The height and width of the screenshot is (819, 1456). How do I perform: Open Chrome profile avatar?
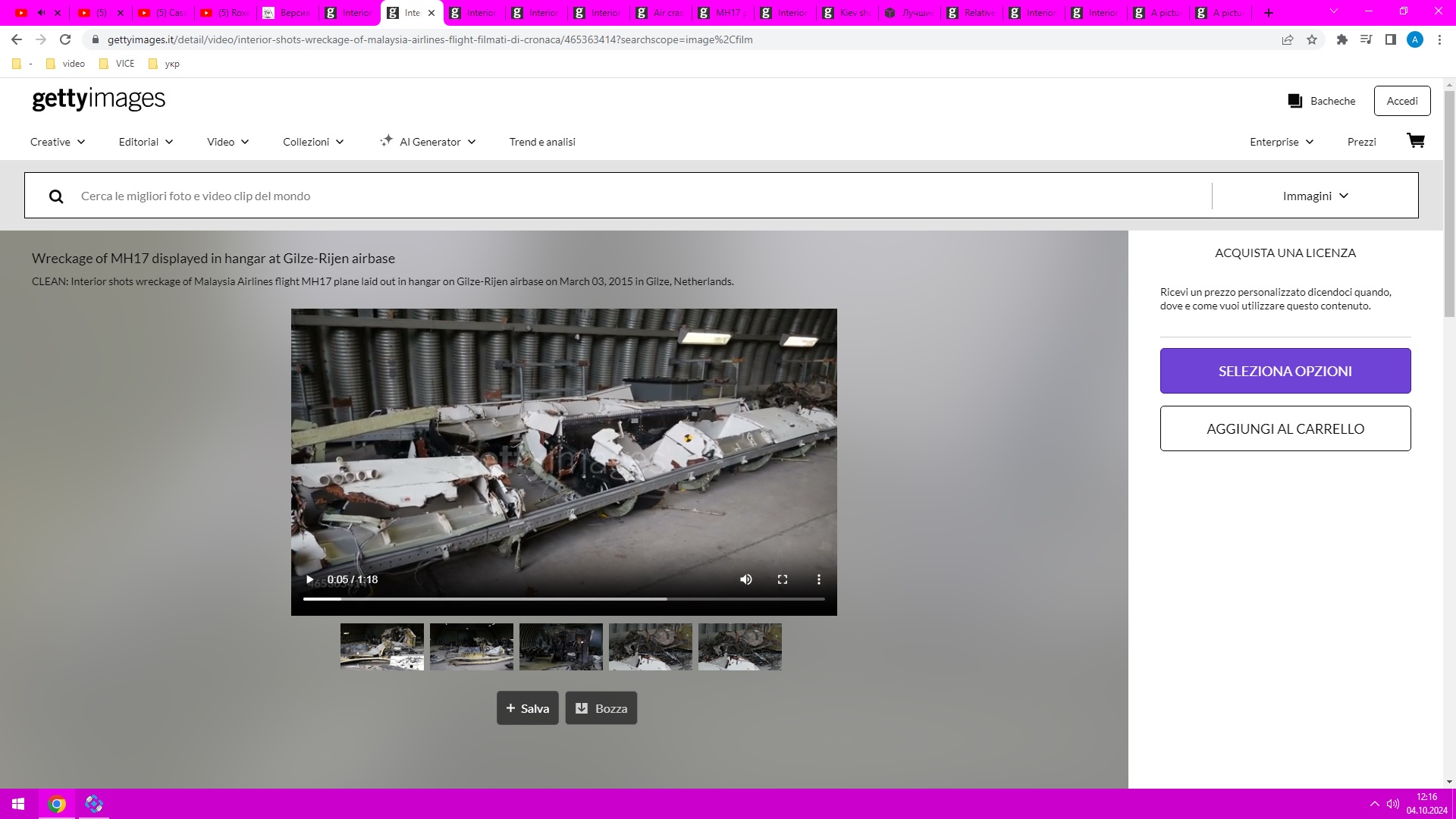coord(1415,39)
